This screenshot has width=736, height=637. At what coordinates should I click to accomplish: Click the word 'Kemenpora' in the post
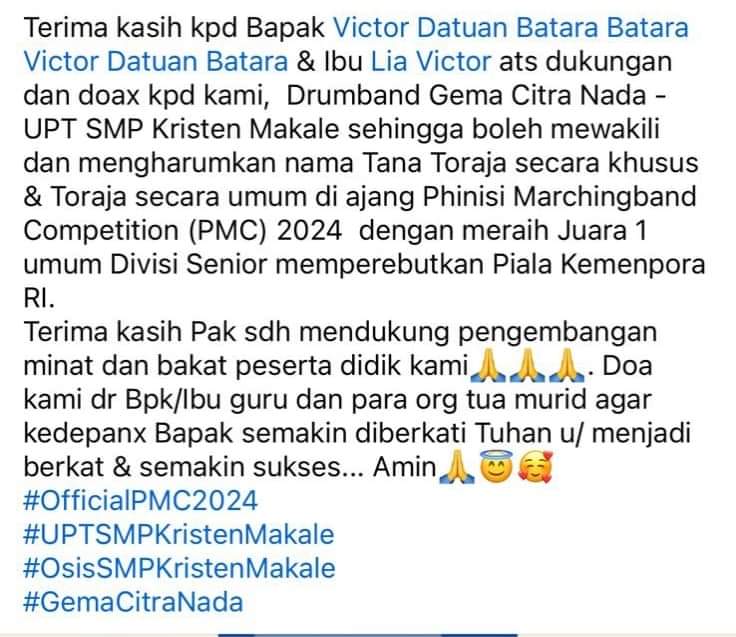click(633, 264)
